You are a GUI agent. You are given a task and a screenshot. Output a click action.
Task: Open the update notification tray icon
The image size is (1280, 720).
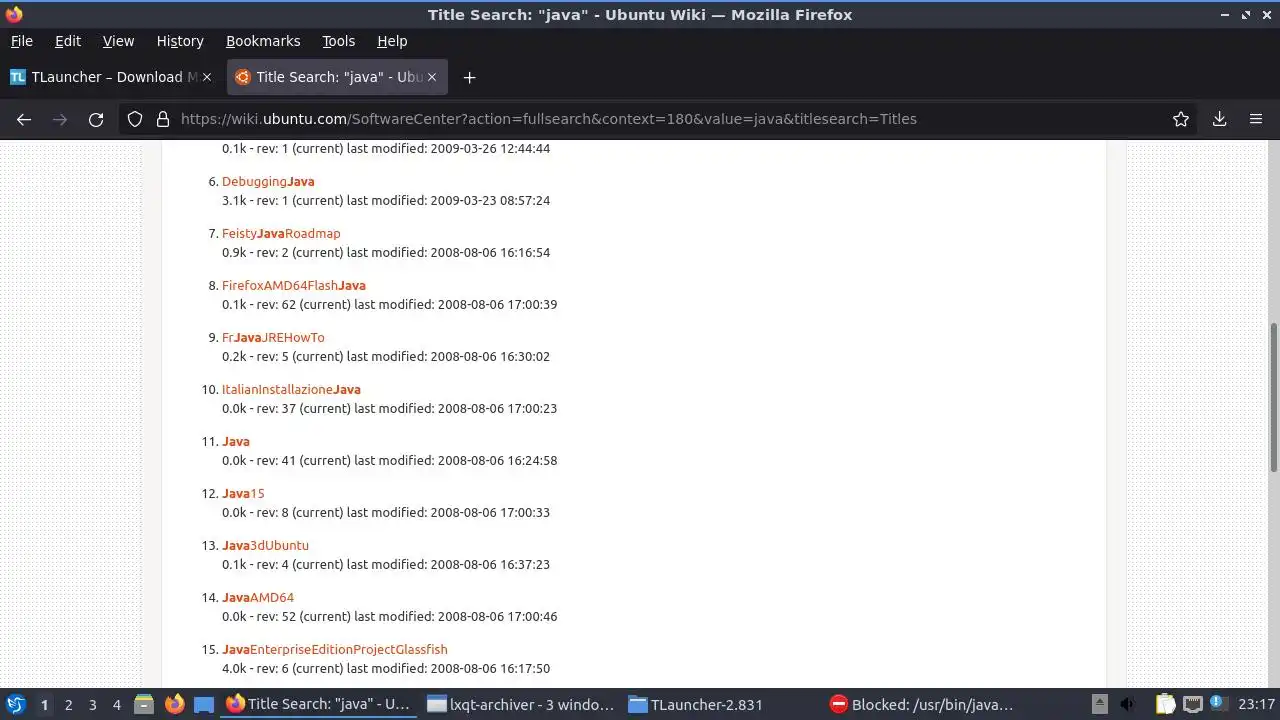(x=1218, y=704)
